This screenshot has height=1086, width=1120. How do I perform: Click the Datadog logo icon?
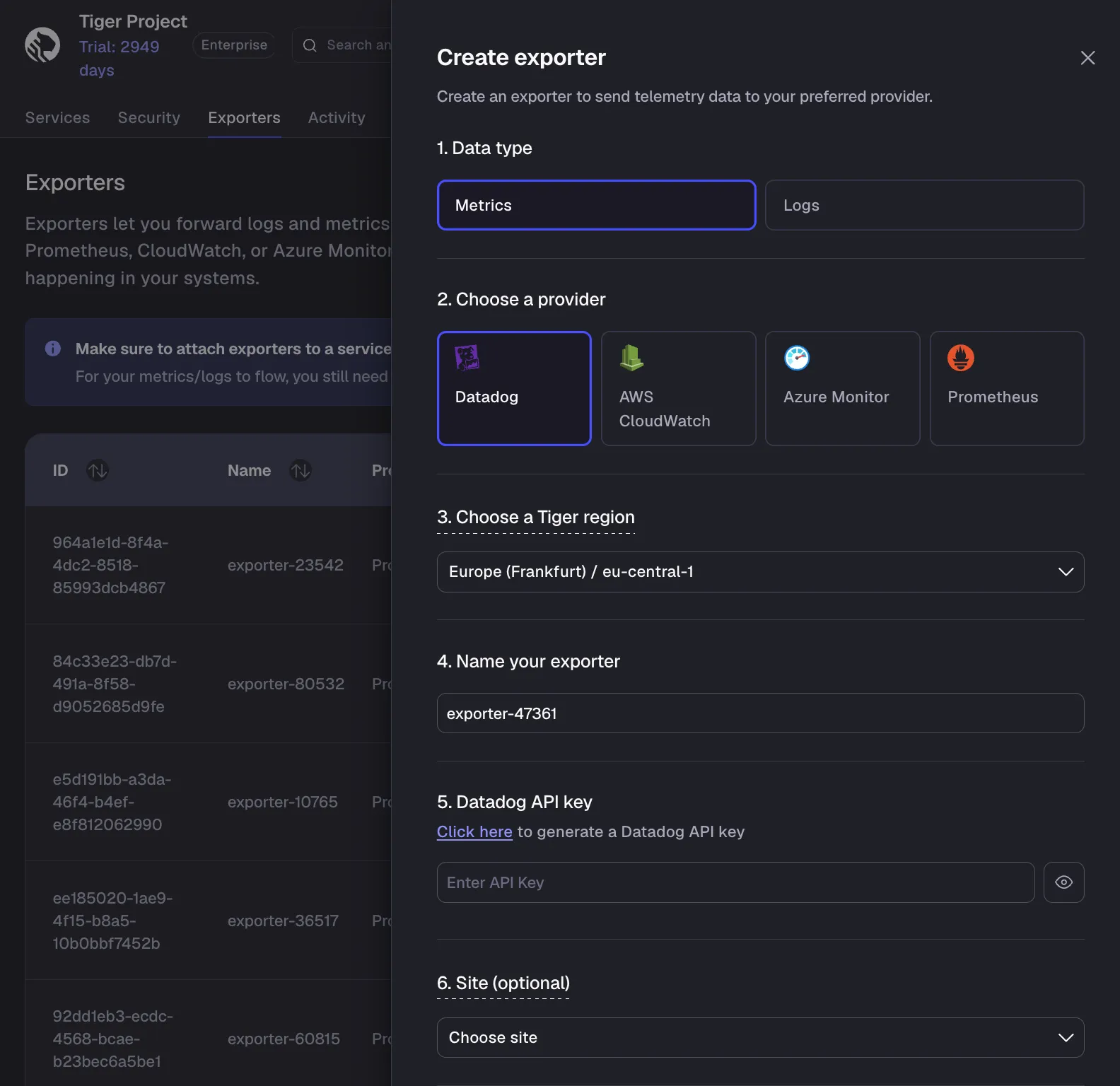click(467, 358)
